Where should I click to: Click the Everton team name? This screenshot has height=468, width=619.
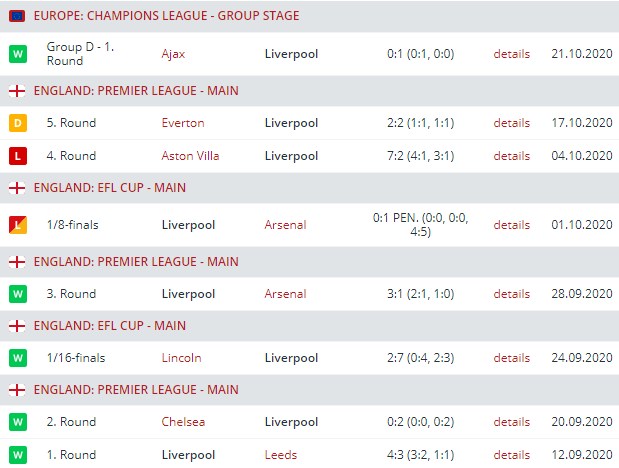tap(182, 123)
